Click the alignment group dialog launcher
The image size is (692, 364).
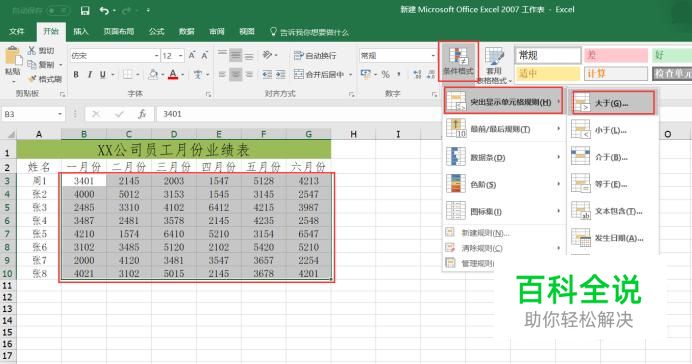(x=352, y=94)
